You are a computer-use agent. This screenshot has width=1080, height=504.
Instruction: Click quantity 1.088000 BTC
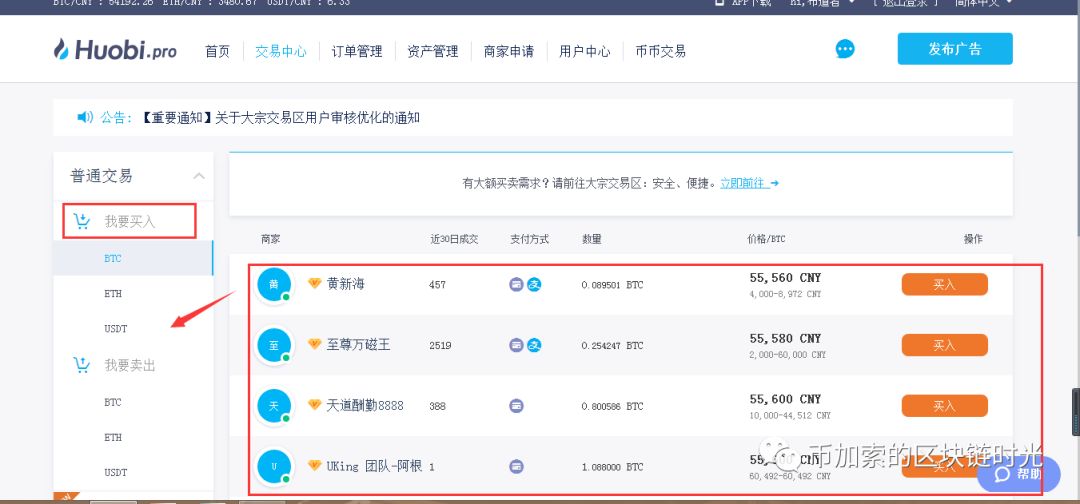(612, 467)
